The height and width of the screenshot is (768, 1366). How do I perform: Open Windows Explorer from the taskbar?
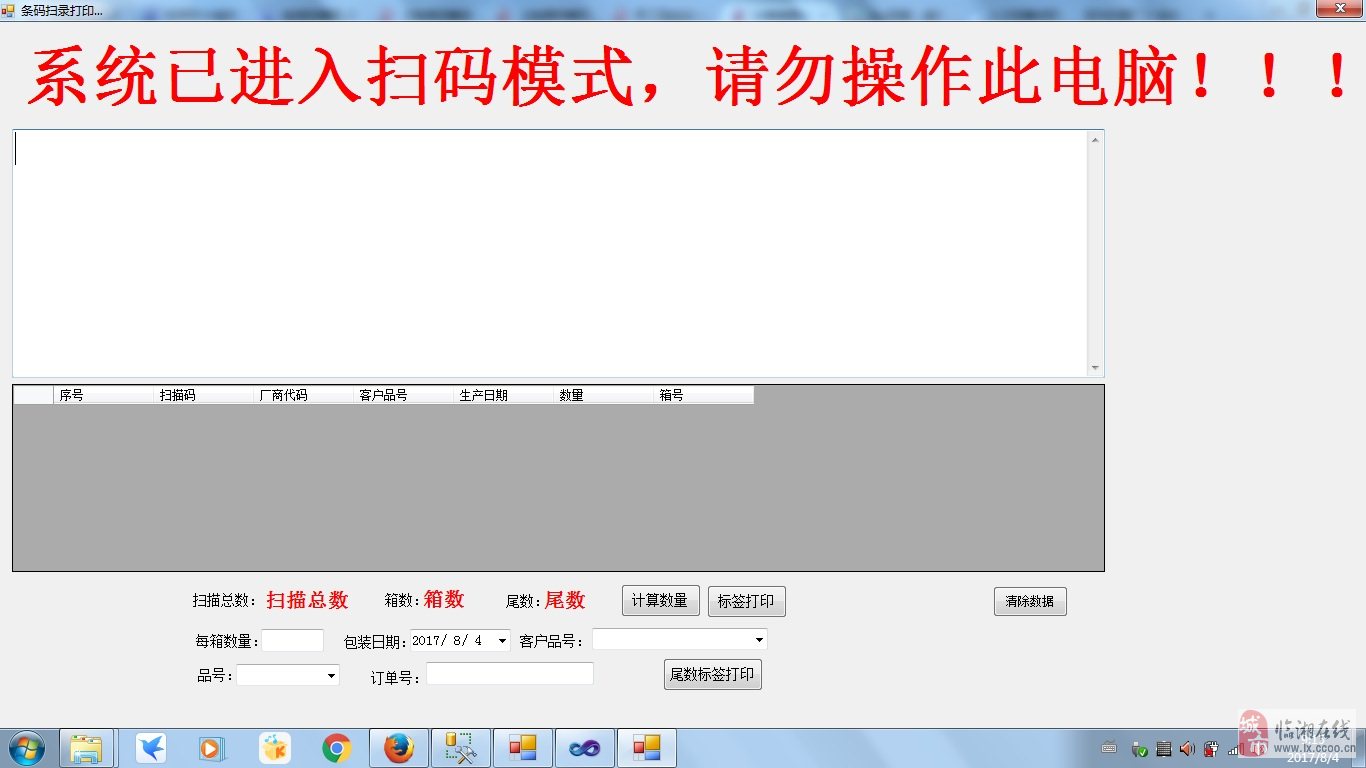[86, 746]
